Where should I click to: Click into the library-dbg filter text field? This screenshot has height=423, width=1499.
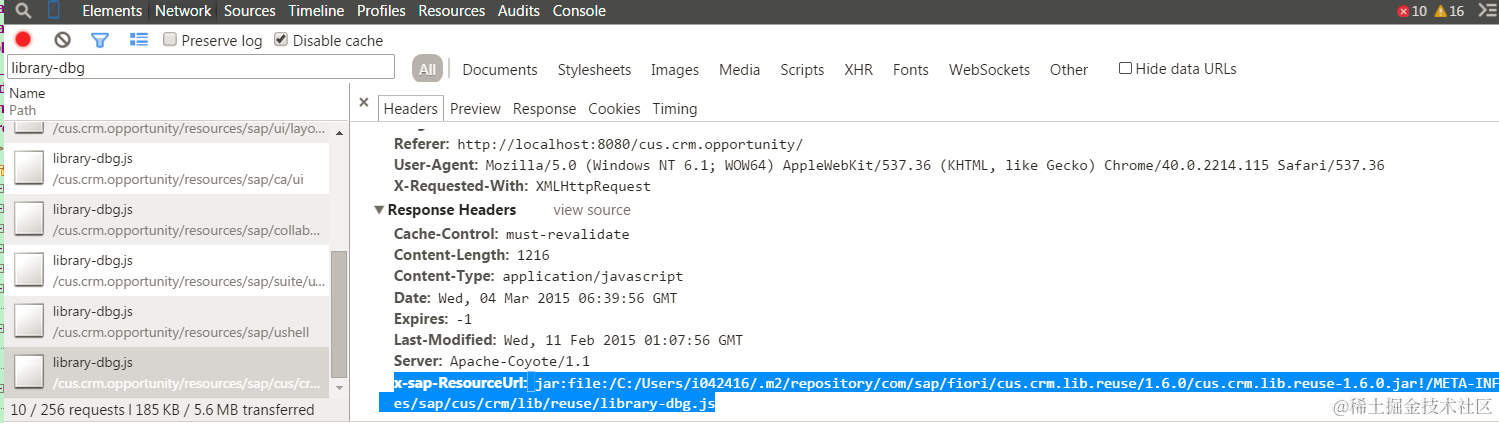200,67
